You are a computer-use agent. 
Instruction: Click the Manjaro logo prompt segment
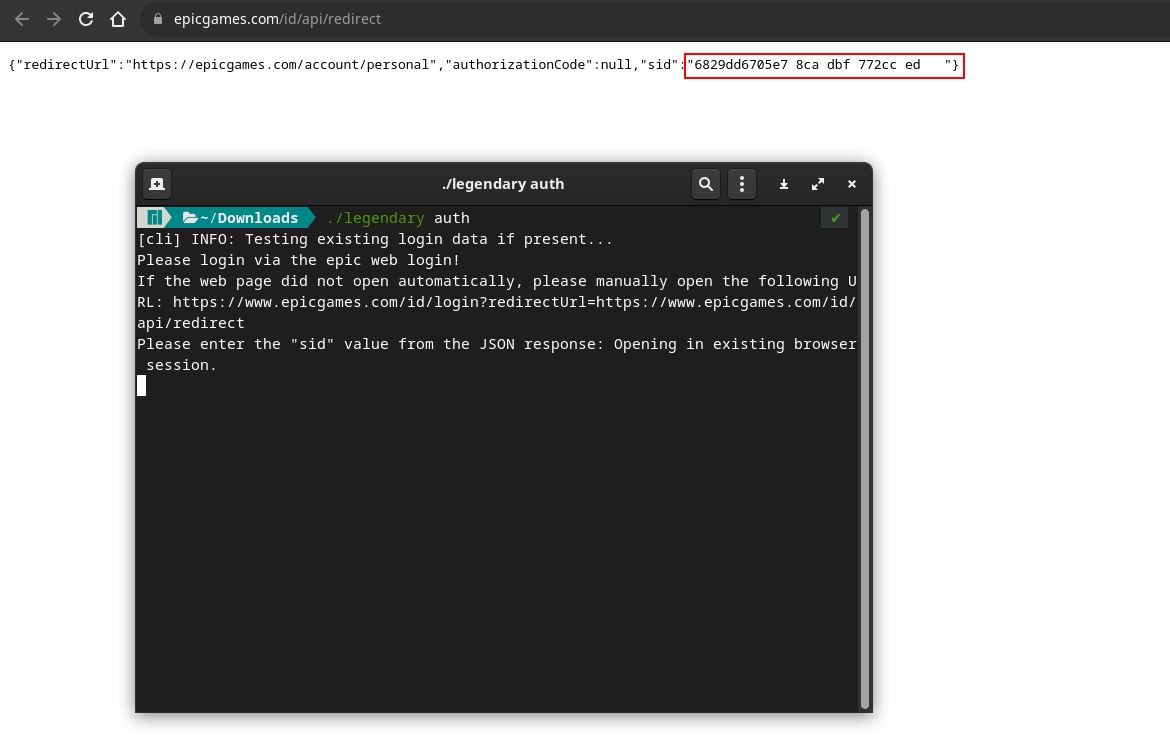[154, 218]
